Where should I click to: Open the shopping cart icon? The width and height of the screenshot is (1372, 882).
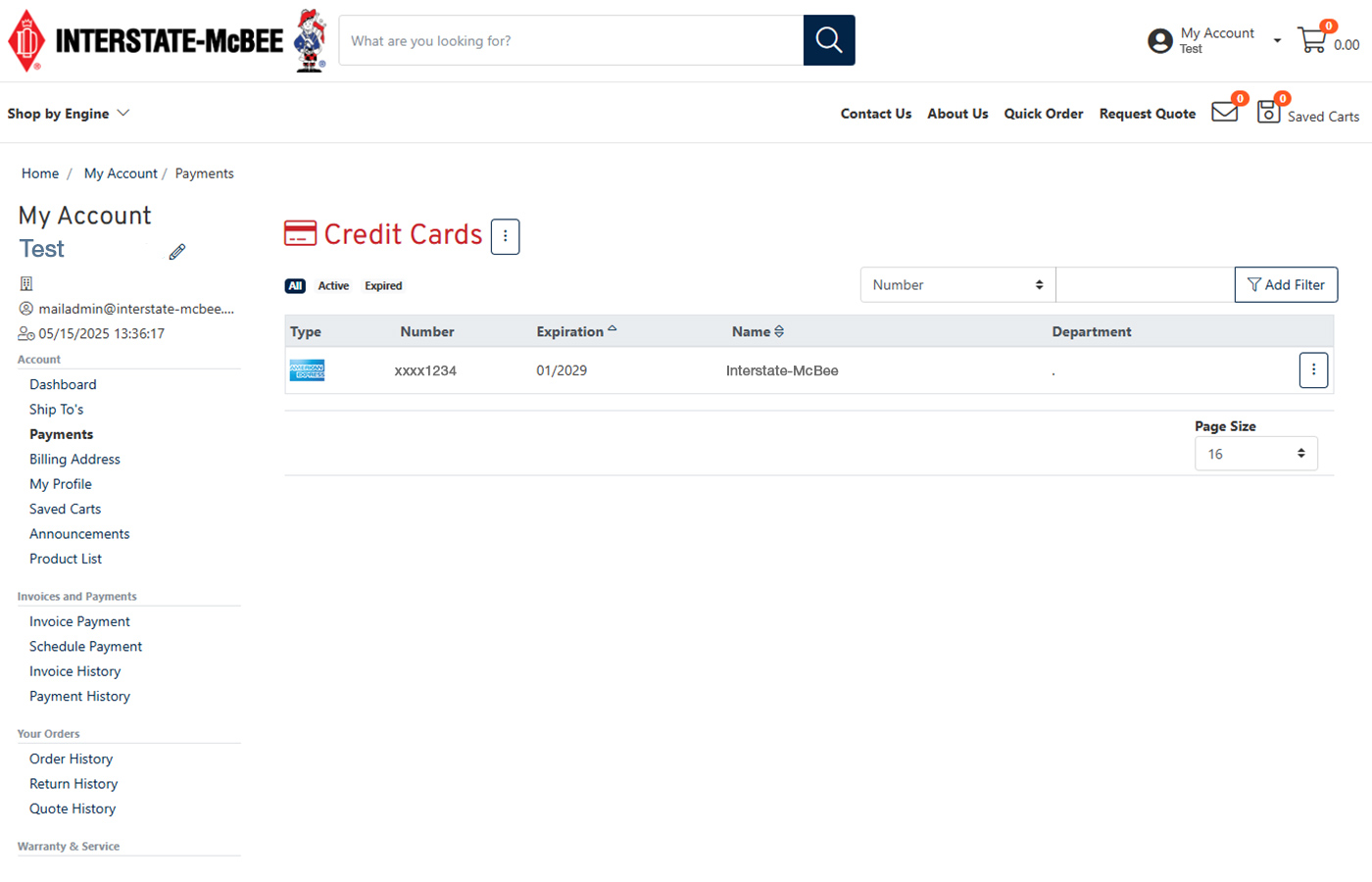1312,40
